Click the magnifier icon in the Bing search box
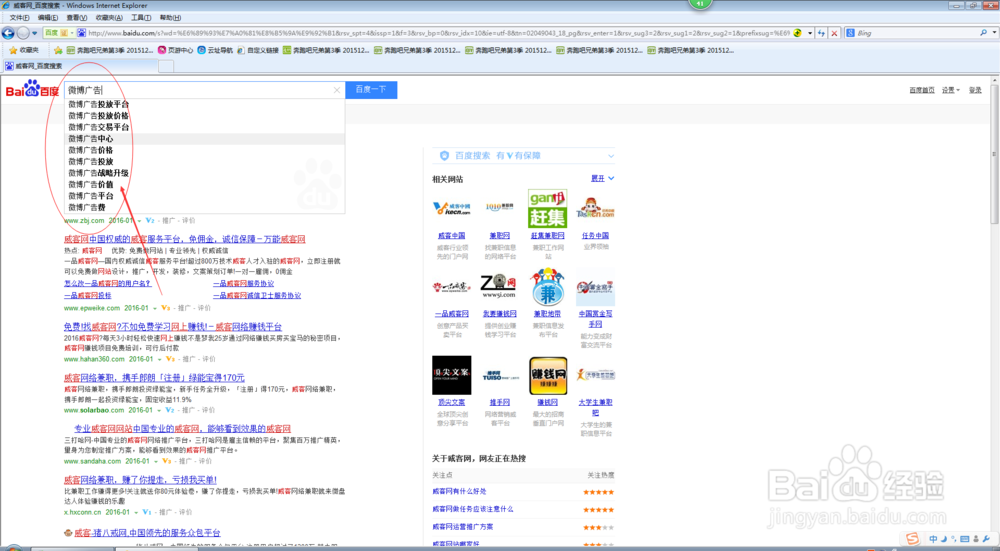Screen dimensions: 1000x551 [983, 33]
